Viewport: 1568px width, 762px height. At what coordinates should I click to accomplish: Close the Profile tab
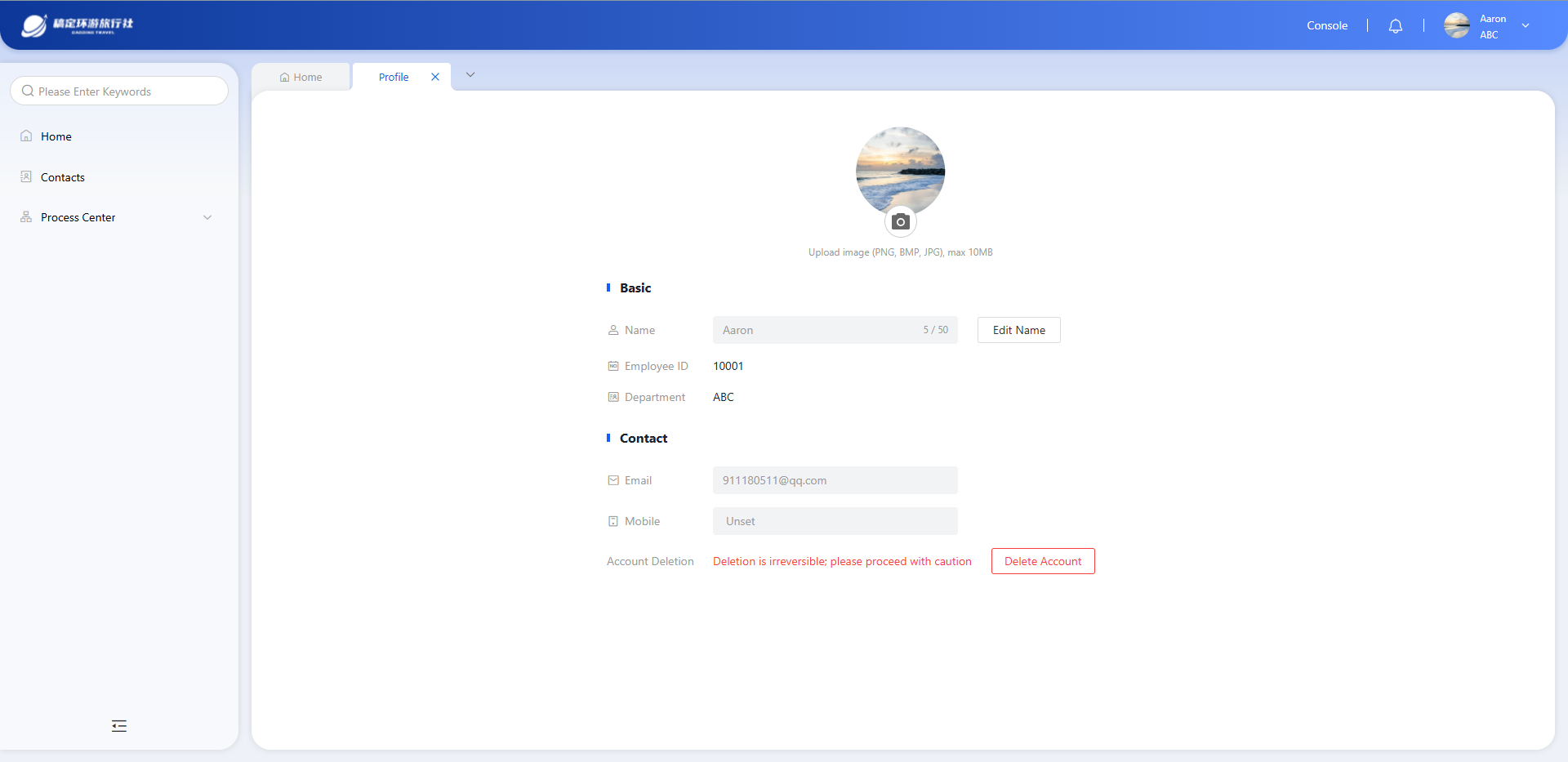pyautogui.click(x=435, y=77)
